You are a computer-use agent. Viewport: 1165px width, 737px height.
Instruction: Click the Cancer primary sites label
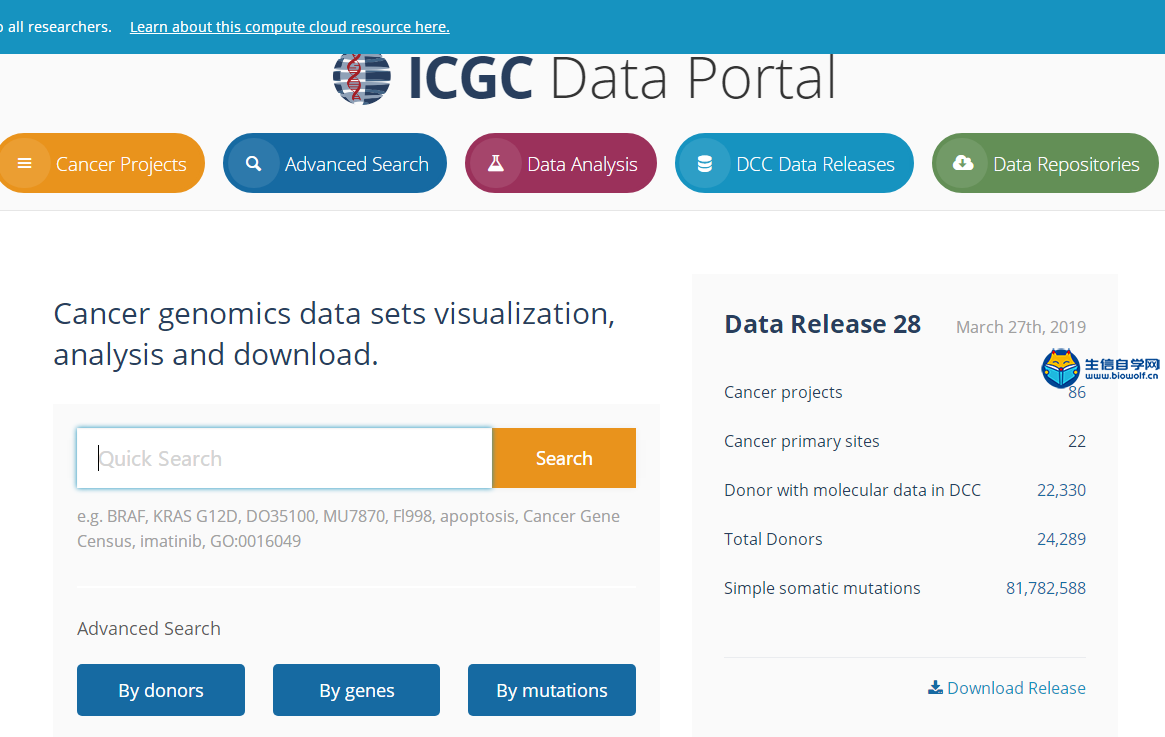click(x=802, y=441)
